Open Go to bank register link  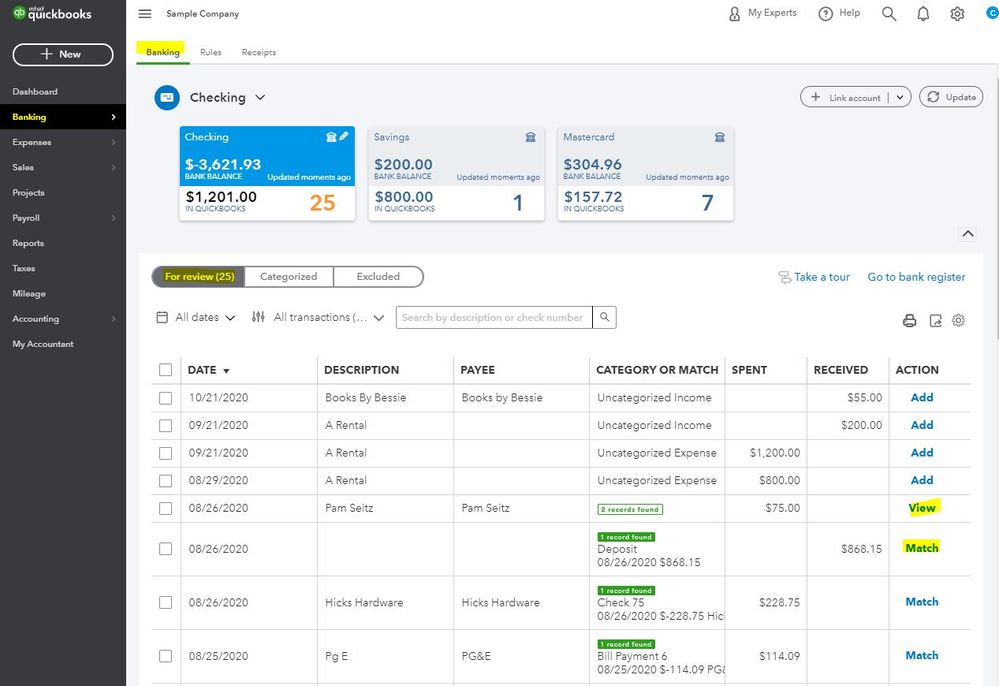pyautogui.click(x=916, y=277)
